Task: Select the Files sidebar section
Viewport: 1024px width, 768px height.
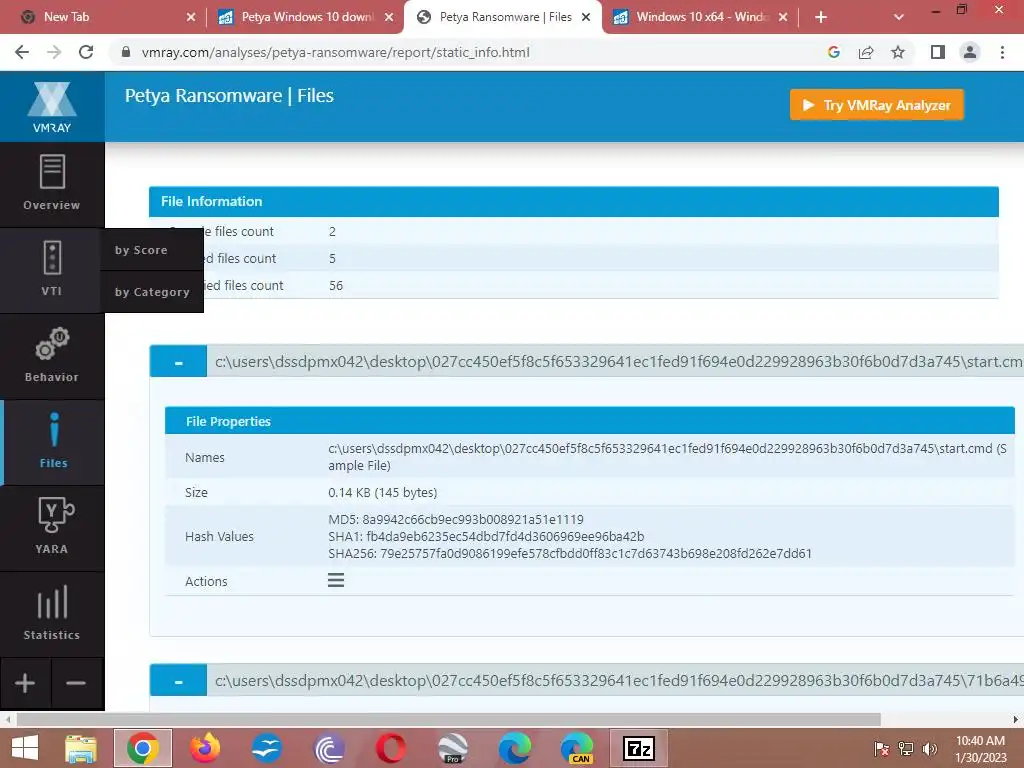Action: pyautogui.click(x=53, y=442)
